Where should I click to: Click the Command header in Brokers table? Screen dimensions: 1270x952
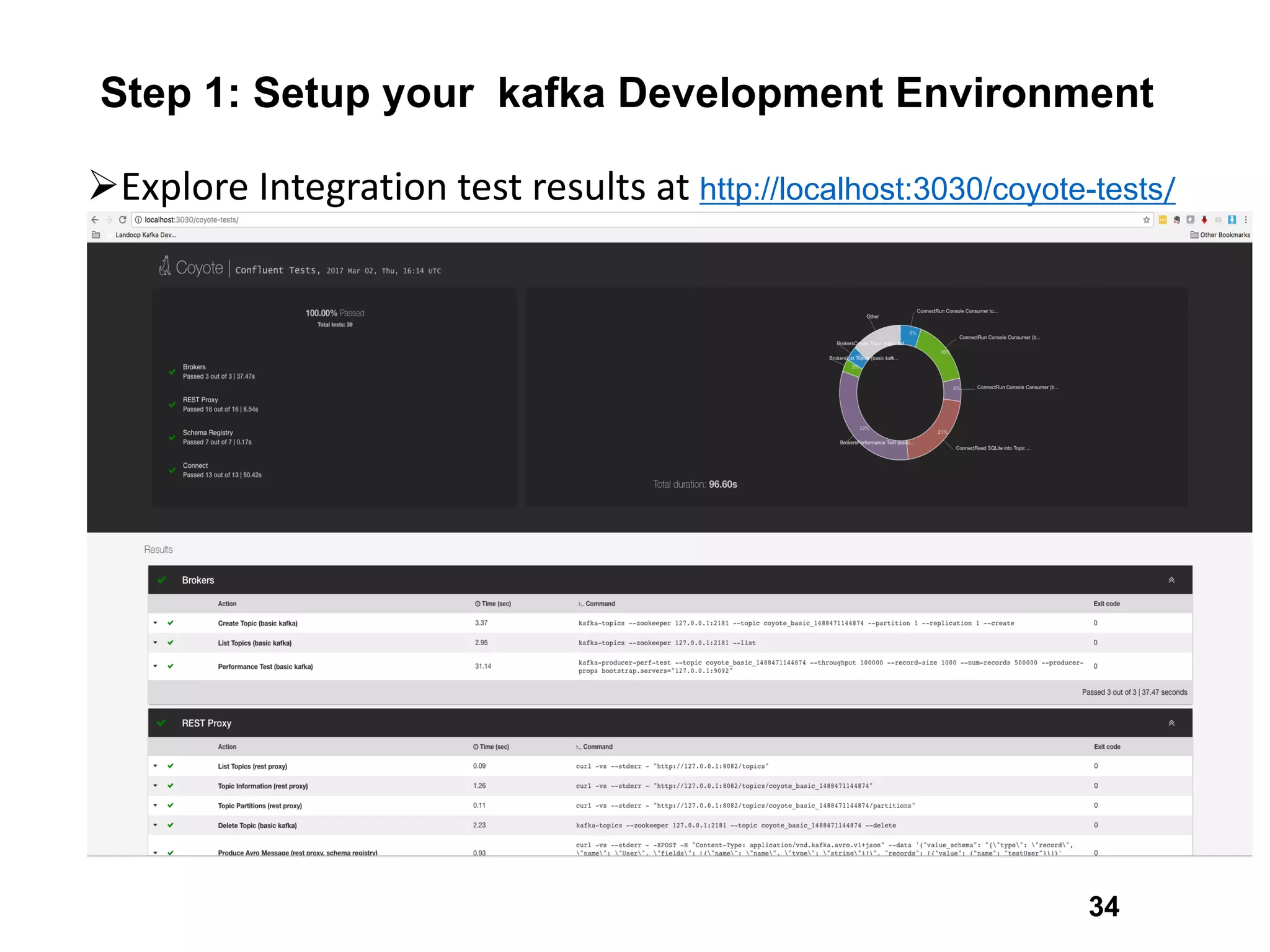coord(597,604)
